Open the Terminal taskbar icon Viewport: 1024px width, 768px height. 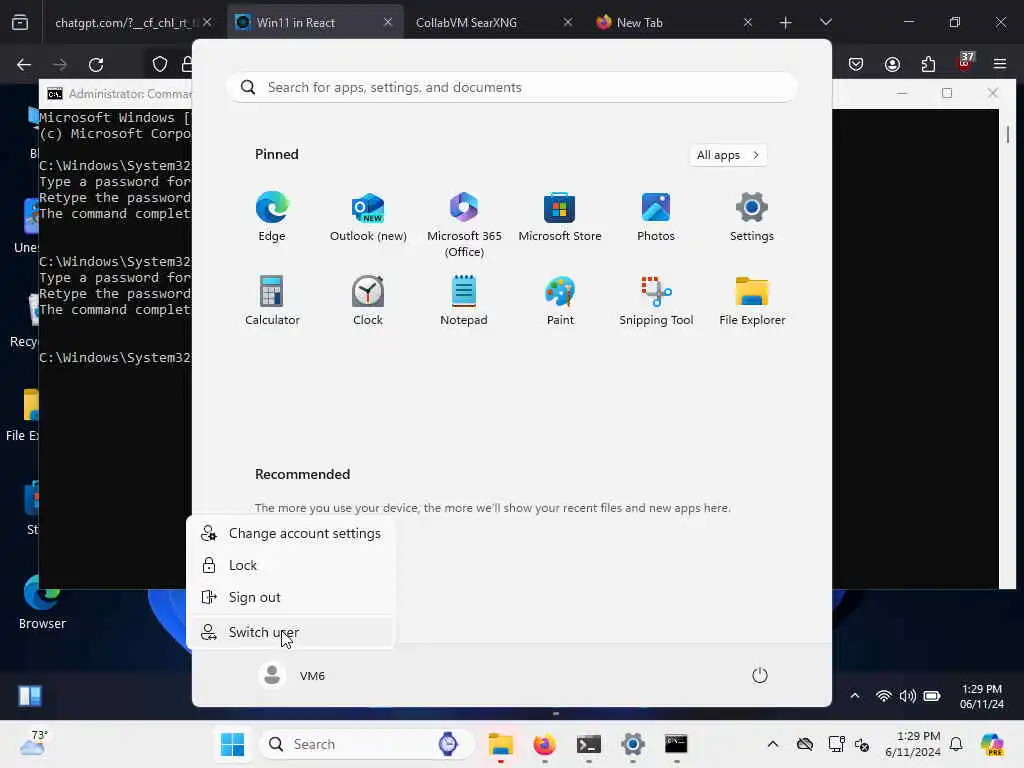click(588, 744)
